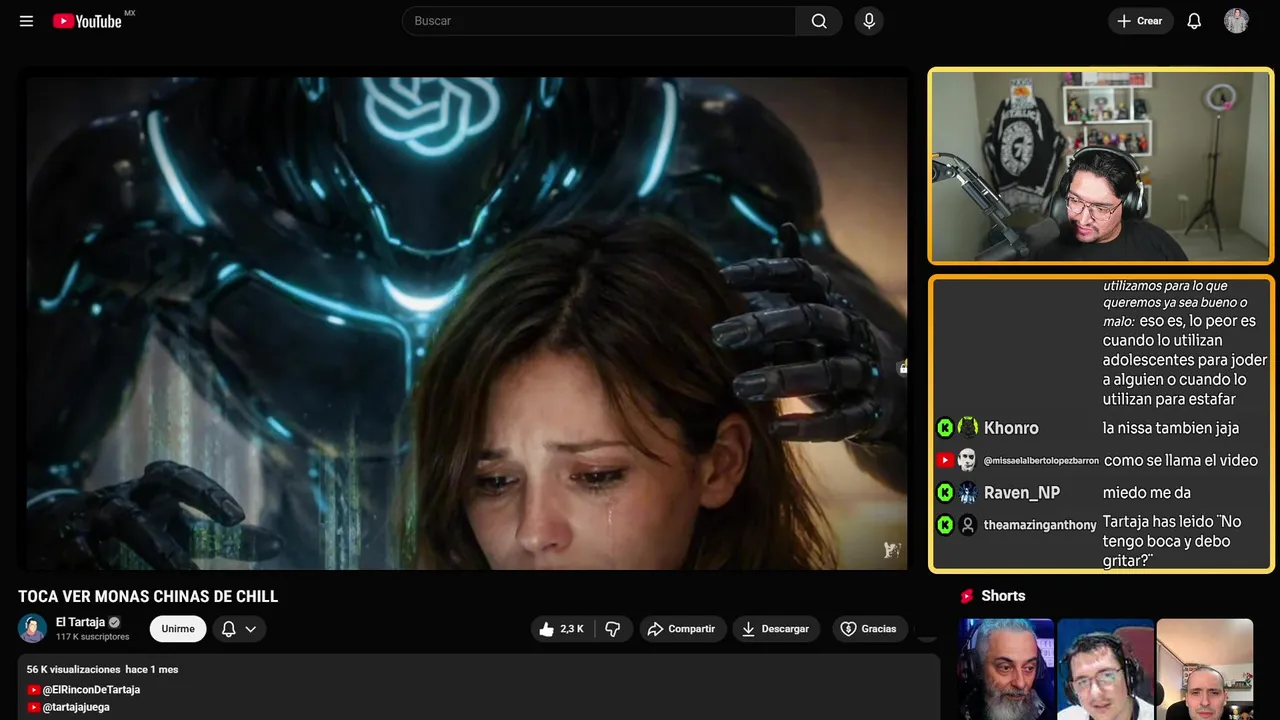The height and width of the screenshot is (720, 1280).
Task: Click the Compartir share button
Action: tap(683, 629)
